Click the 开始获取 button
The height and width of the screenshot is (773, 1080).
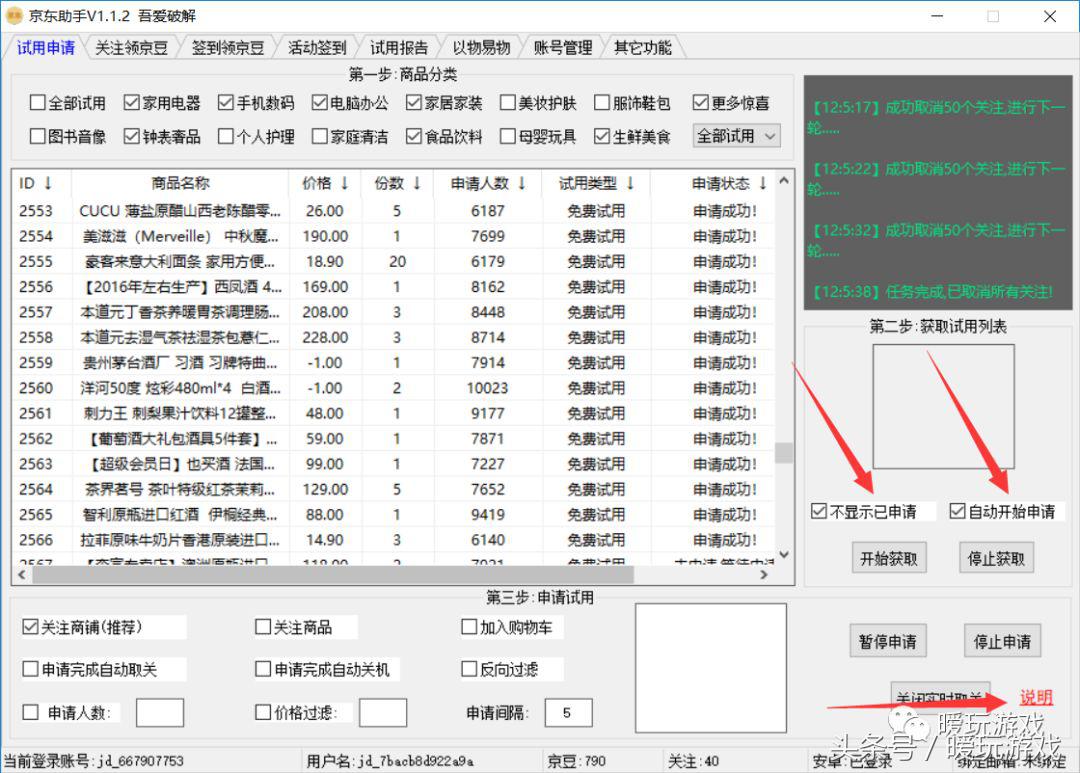point(889,558)
